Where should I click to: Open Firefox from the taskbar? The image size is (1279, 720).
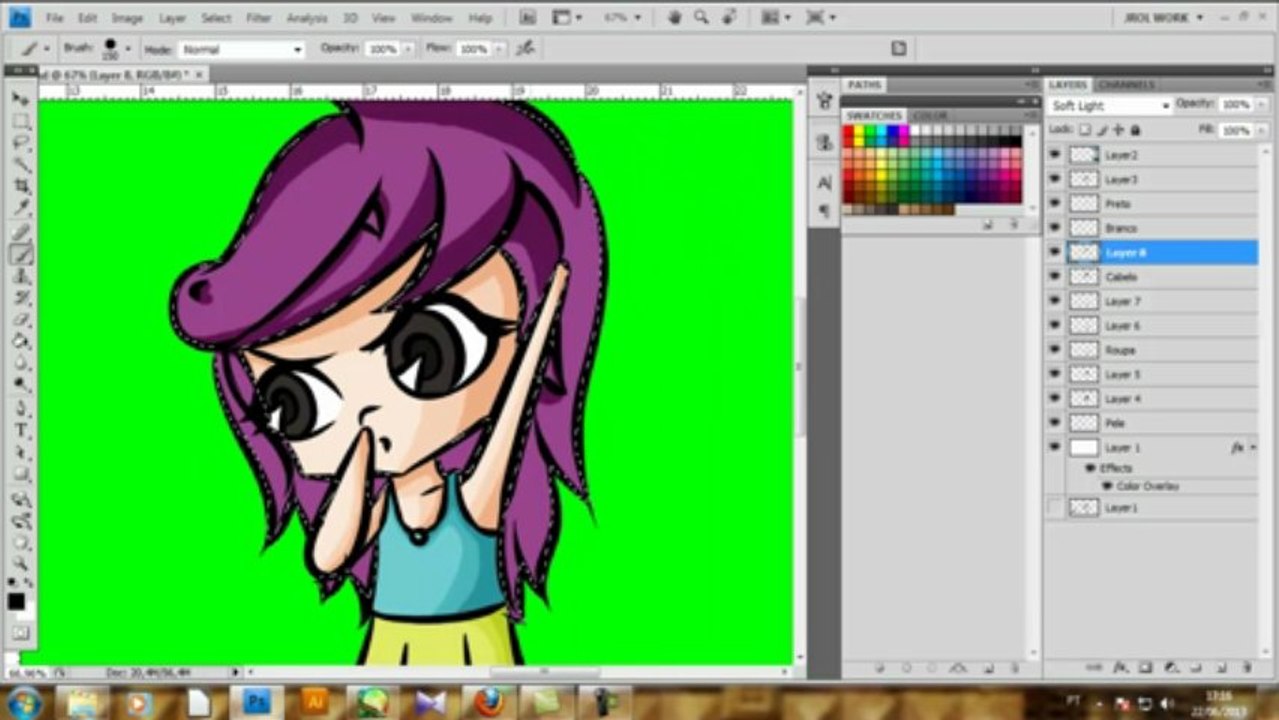click(488, 703)
